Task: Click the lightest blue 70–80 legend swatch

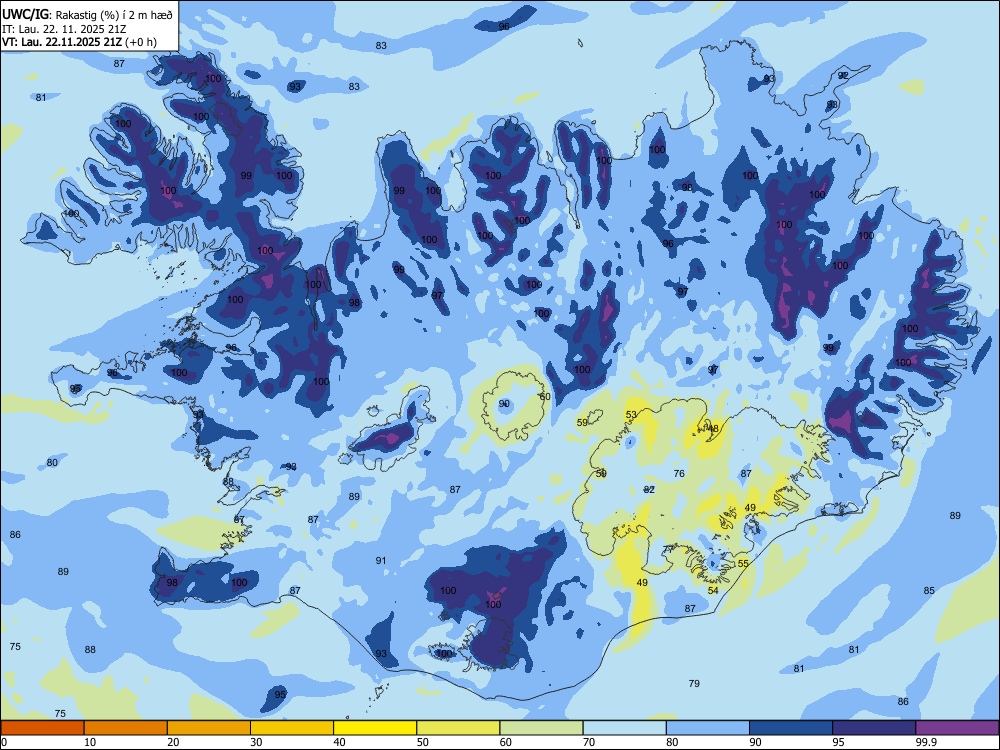Action: point(624,728)
